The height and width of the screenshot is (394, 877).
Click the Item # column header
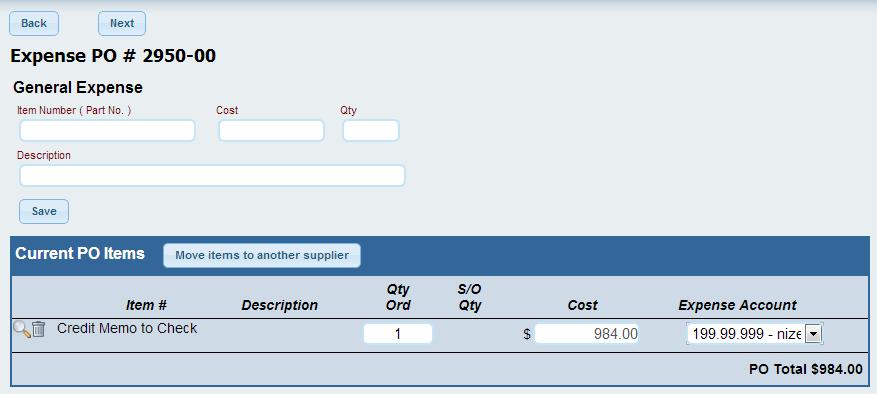[x=147, y=306]
